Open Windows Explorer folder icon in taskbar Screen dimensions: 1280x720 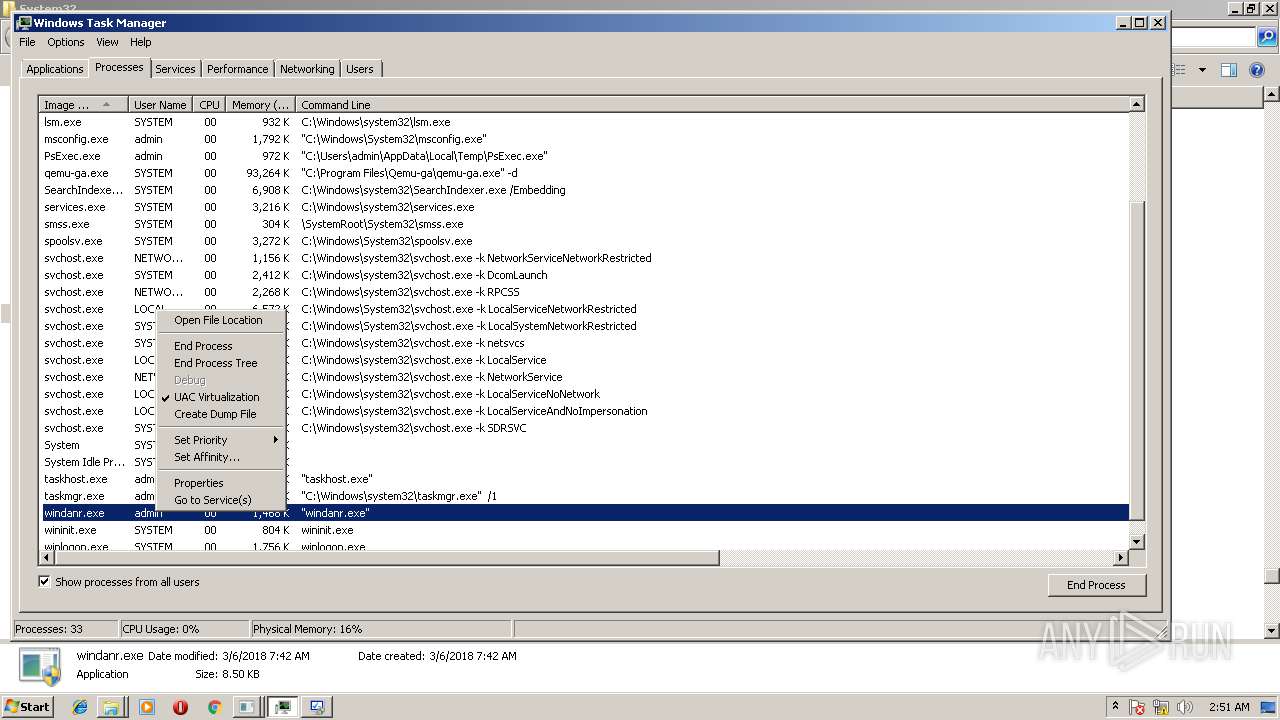pyautogui.click(x=112, y=707)
